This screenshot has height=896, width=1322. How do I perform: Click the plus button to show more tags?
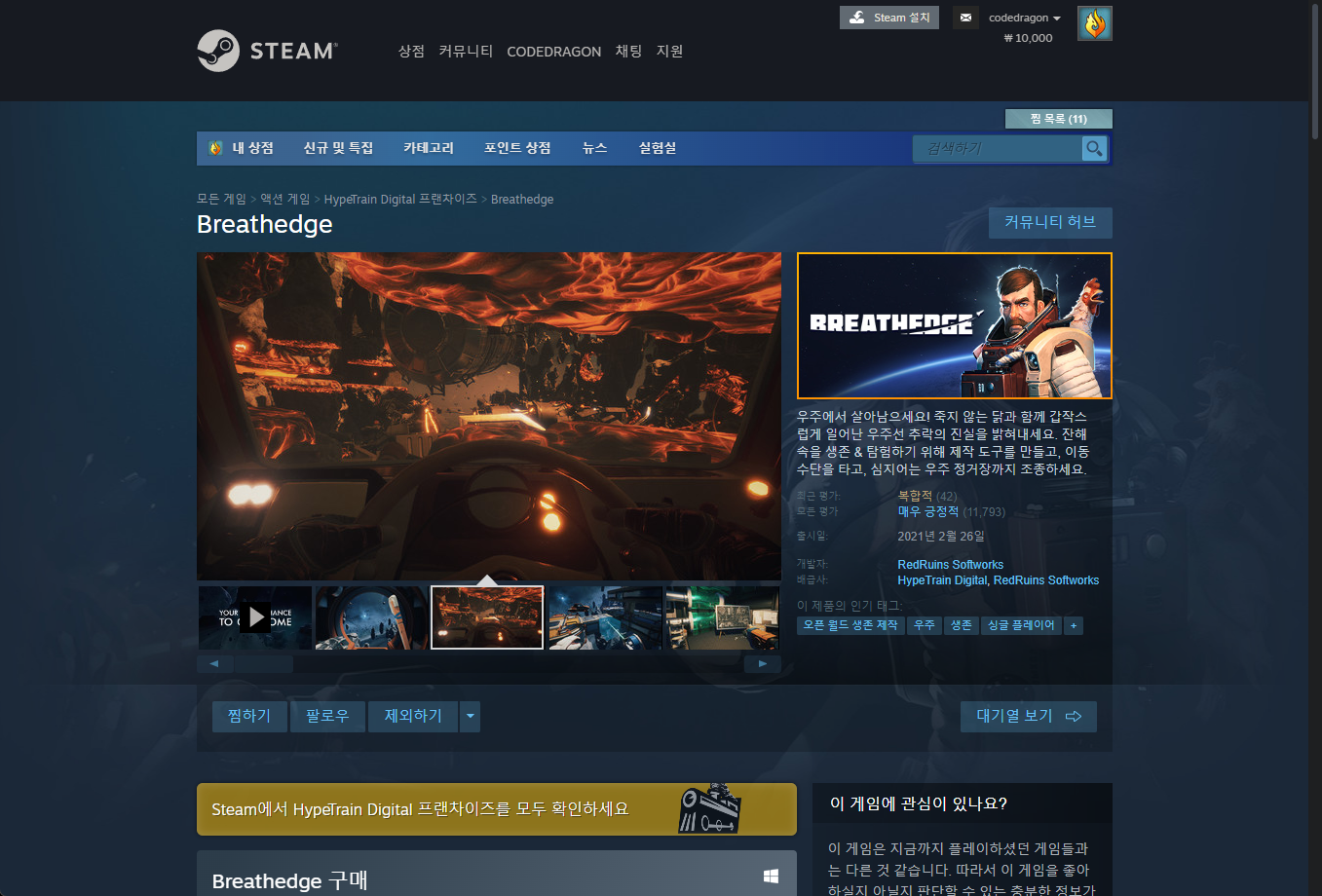(1074, 625)
